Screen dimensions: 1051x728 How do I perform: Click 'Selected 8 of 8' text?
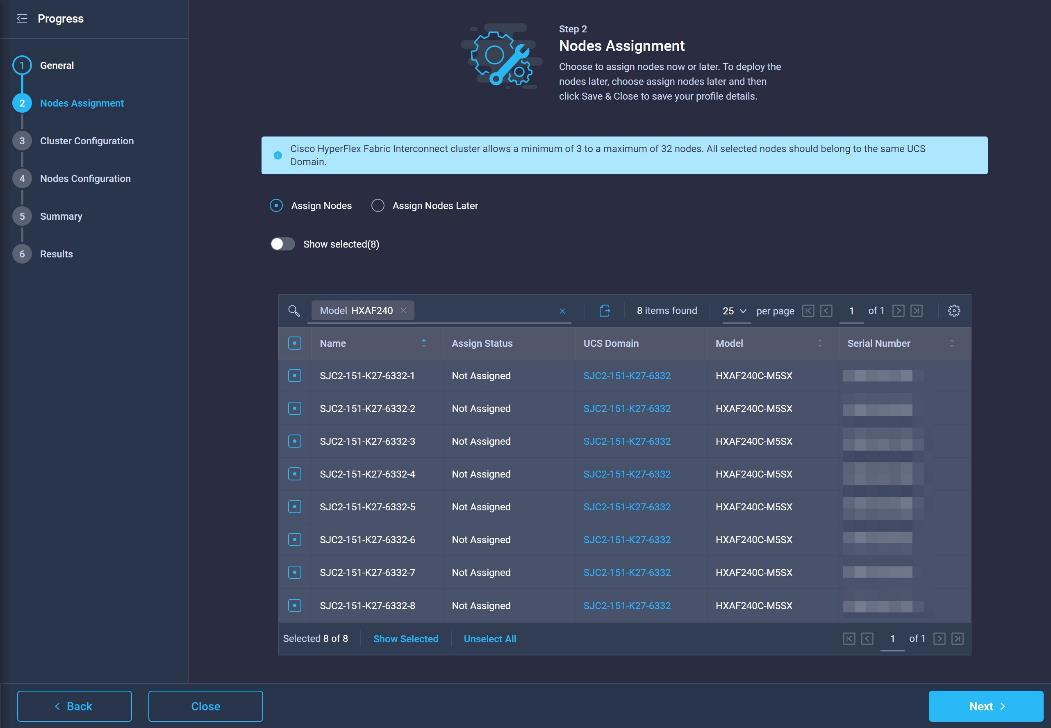[x=316, y=639]
